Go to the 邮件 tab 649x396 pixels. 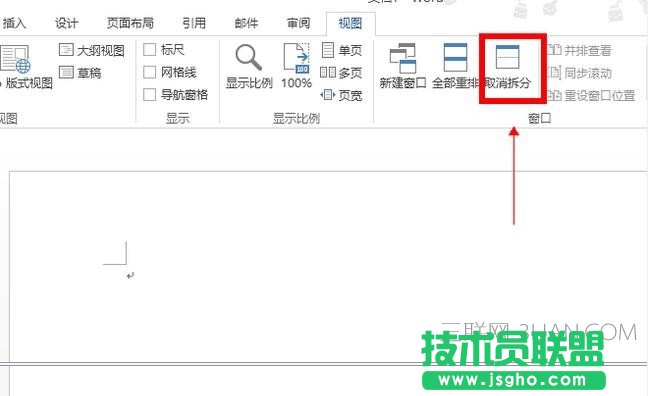pyautogui.click(x=246, y=23)
